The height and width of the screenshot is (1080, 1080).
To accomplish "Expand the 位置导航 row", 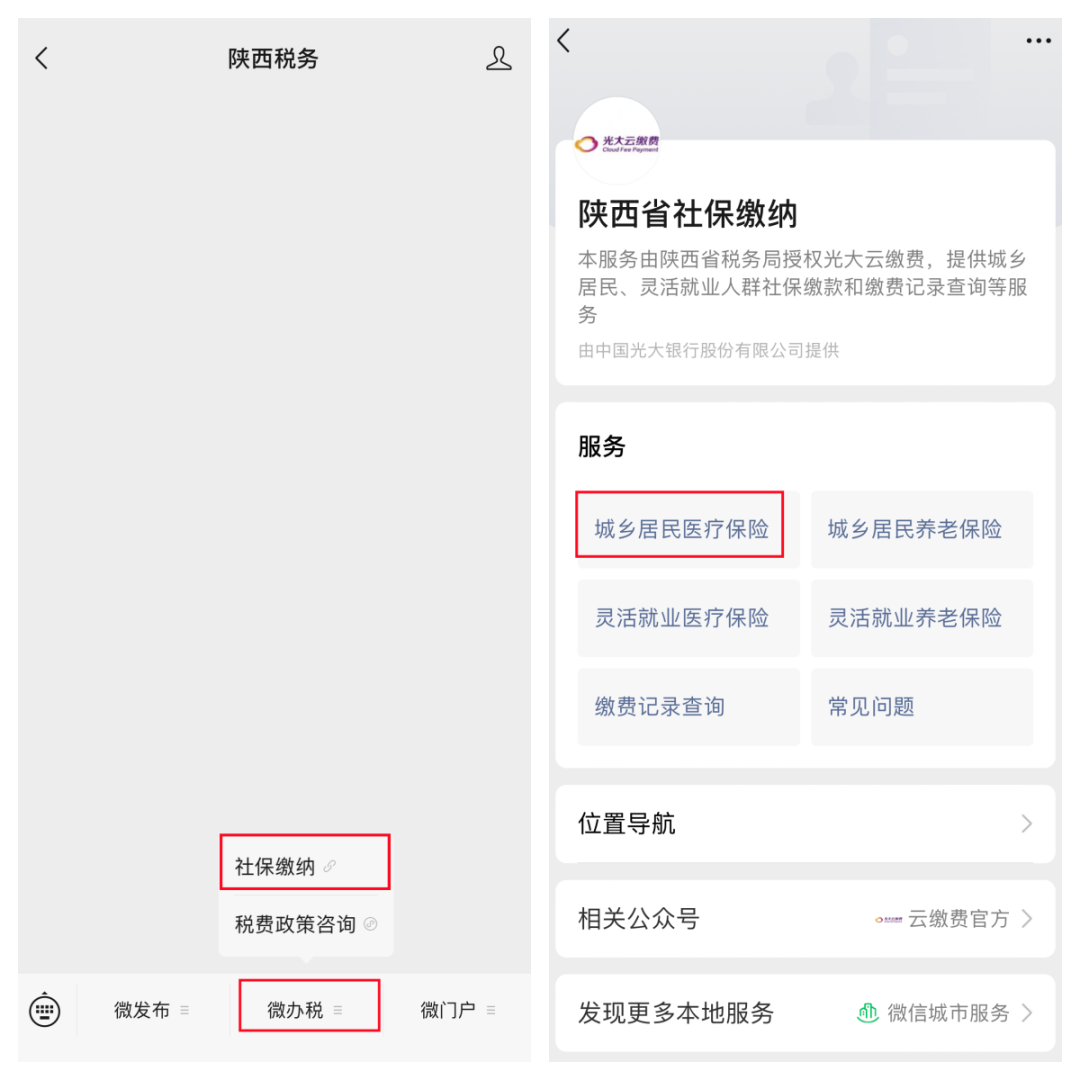I will coord(805,824).
